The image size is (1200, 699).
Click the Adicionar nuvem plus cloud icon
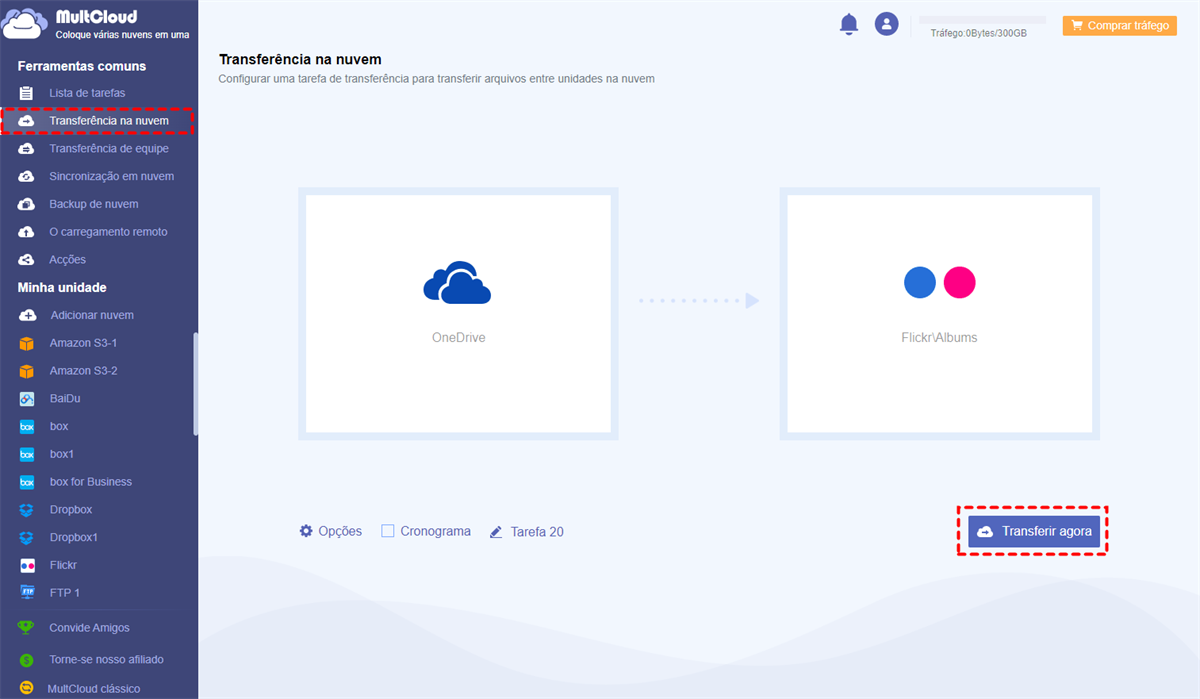[27, 315]
